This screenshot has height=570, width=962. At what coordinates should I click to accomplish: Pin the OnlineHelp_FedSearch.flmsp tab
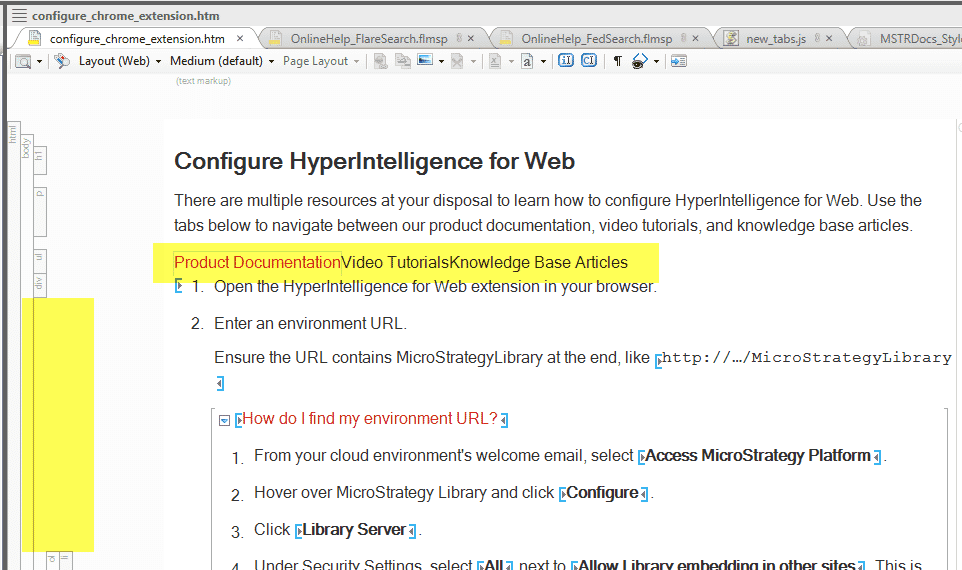tap(683, 38)
